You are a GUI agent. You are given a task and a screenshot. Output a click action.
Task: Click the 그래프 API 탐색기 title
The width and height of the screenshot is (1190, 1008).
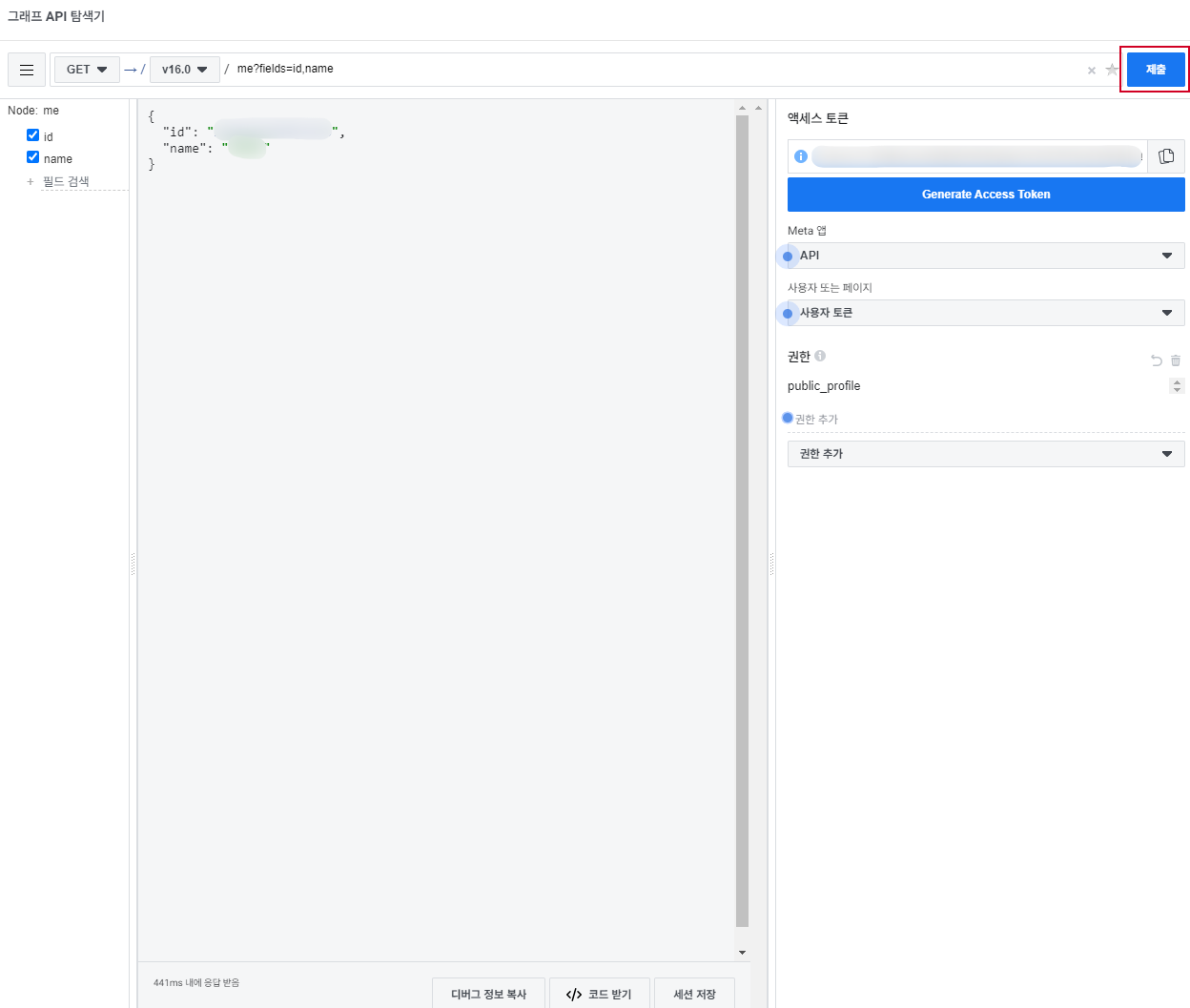click(56, 16)
